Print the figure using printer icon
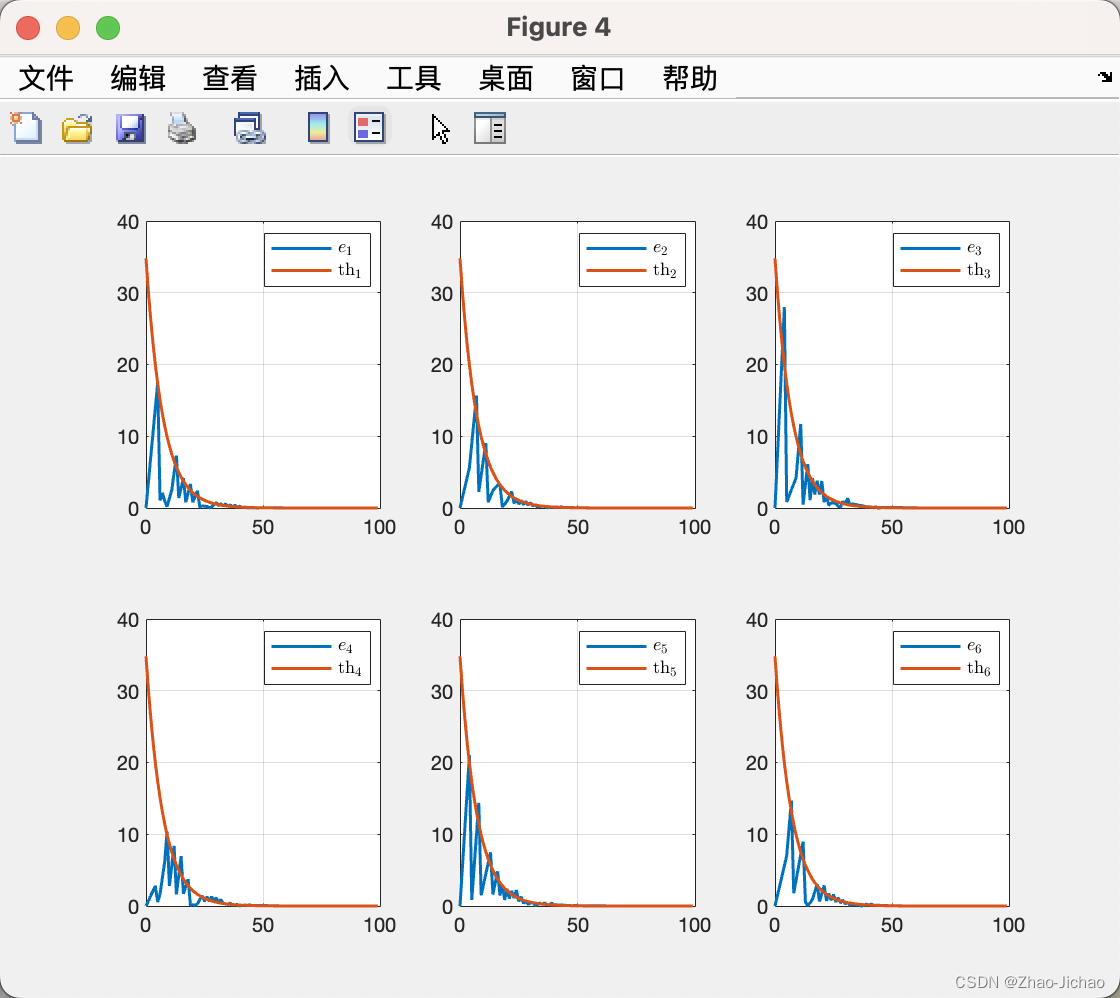This screenshot has height=998, width=1120. [182, 129]
